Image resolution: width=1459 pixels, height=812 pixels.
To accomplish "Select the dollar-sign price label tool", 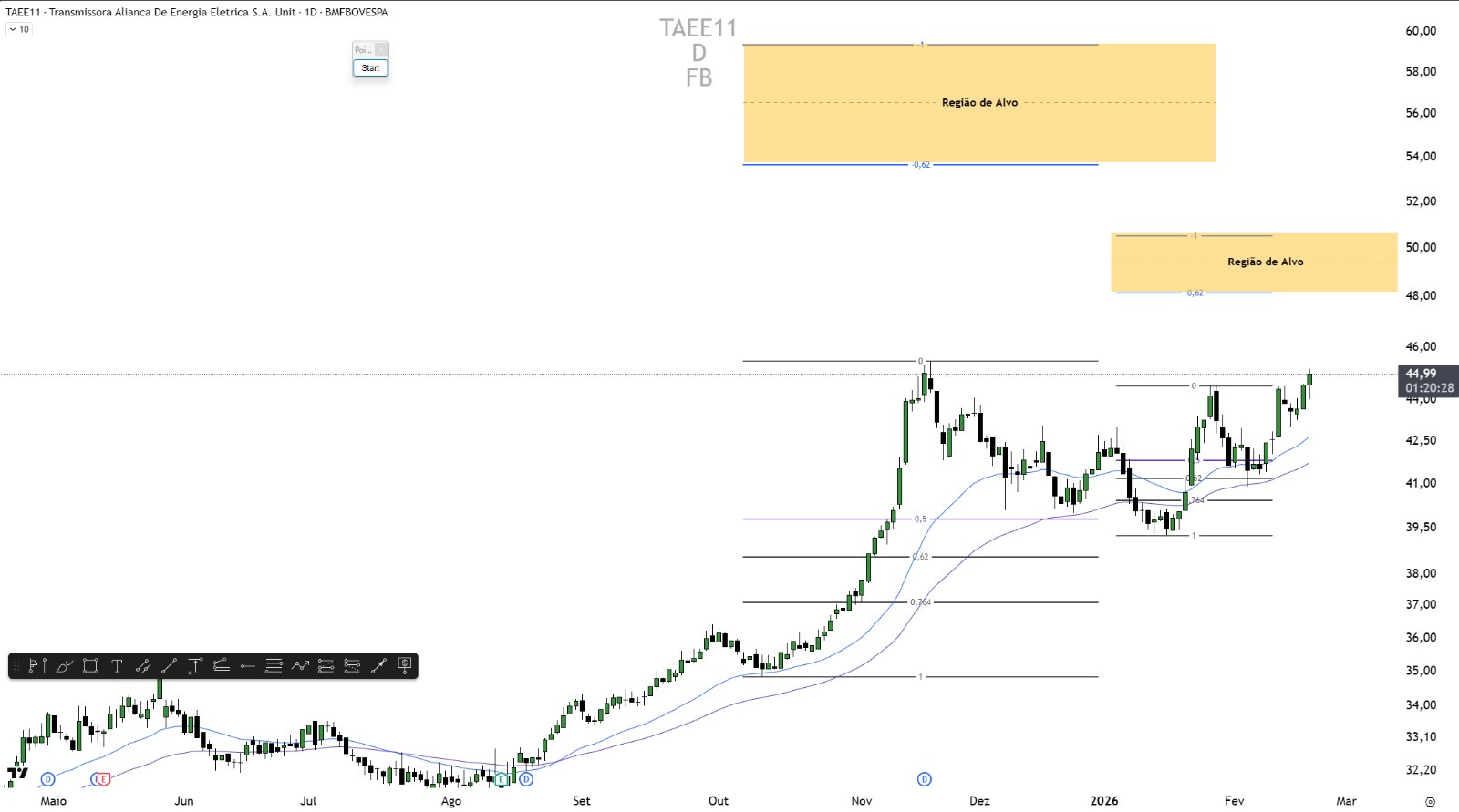I will coord(405,666).
